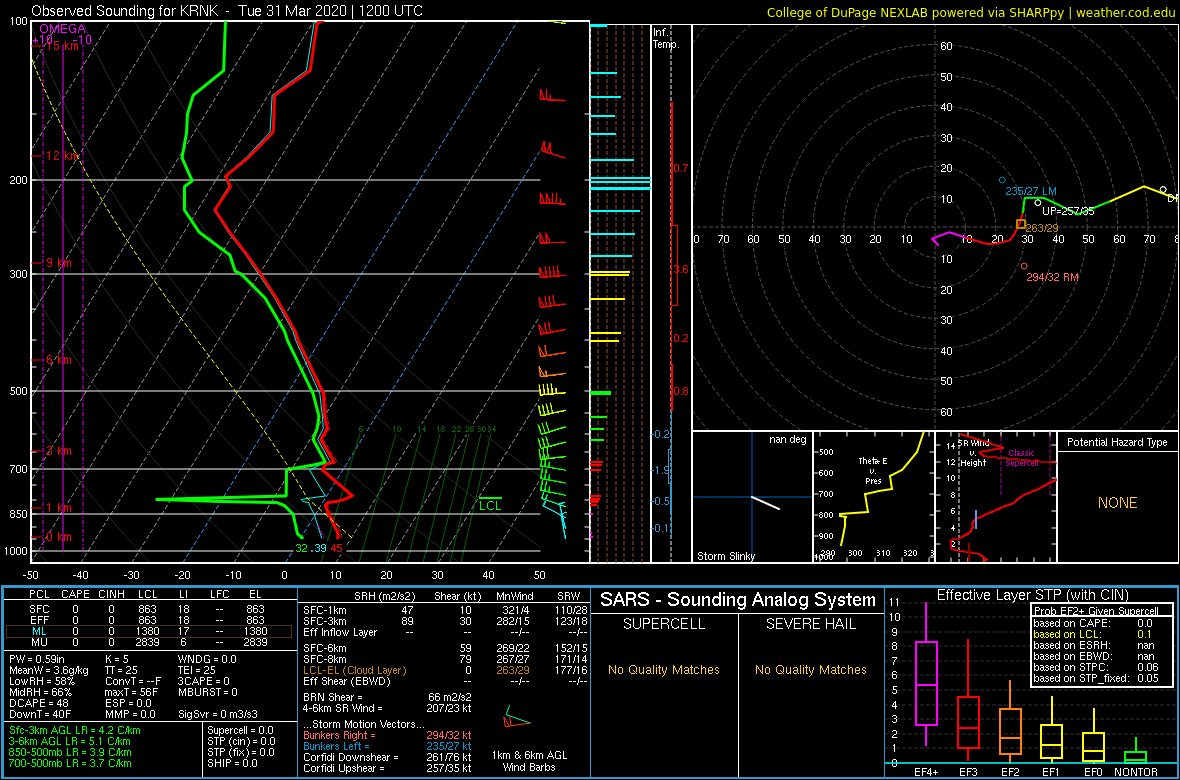Click 'No Quality Matches' under SEVERE HAIL

pos(810,669)
